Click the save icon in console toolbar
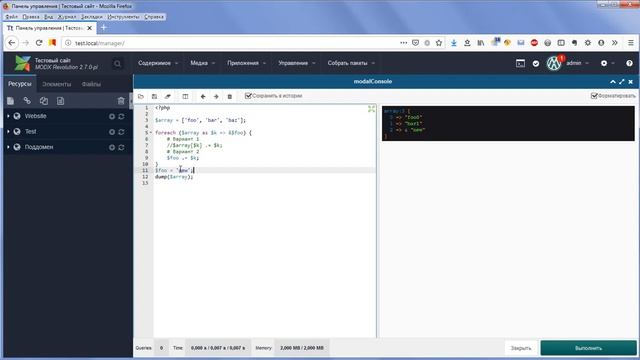640x360 pixels. point(154,96)
